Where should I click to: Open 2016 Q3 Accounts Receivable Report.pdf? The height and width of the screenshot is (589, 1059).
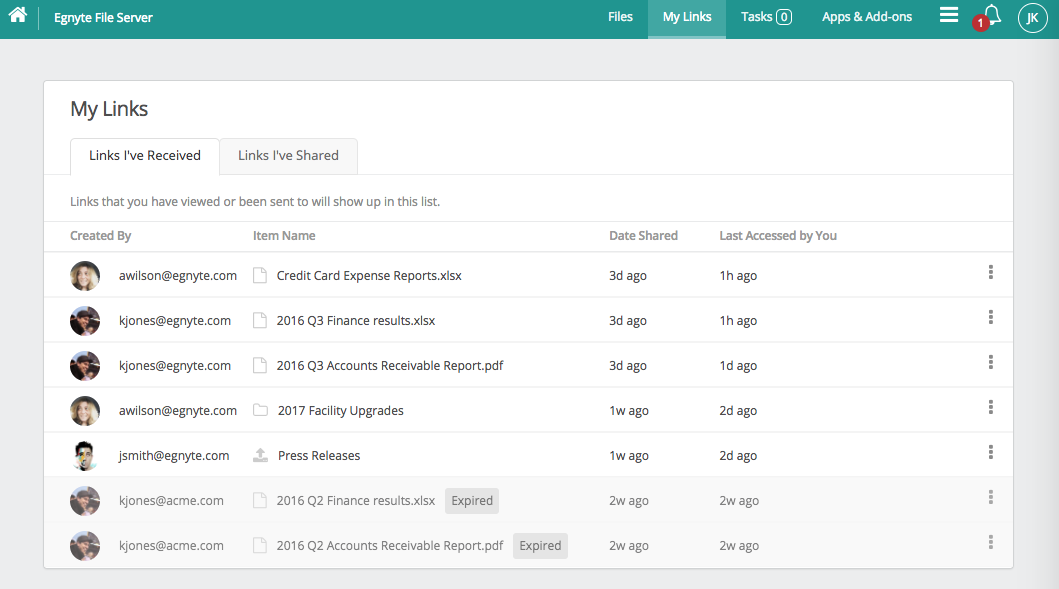[x=390, y=365]
